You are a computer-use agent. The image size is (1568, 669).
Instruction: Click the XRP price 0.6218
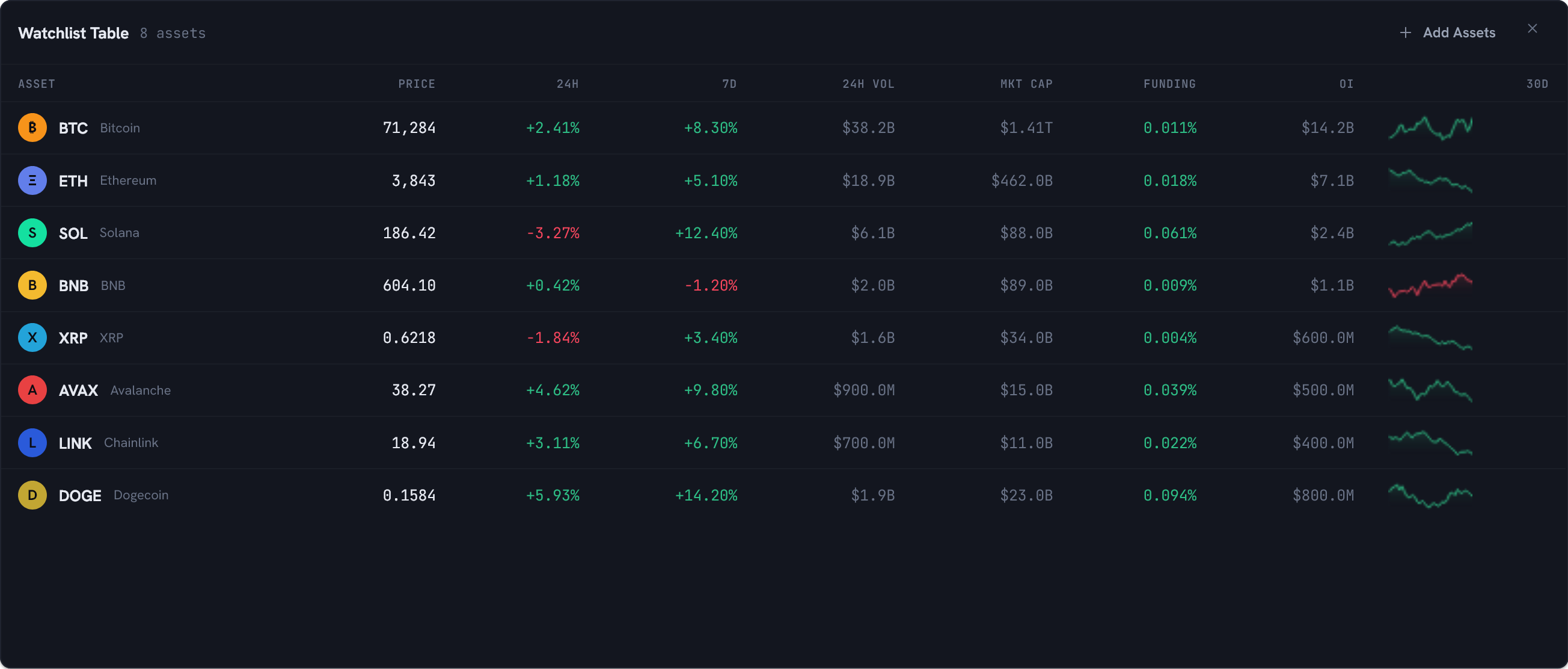409,338
